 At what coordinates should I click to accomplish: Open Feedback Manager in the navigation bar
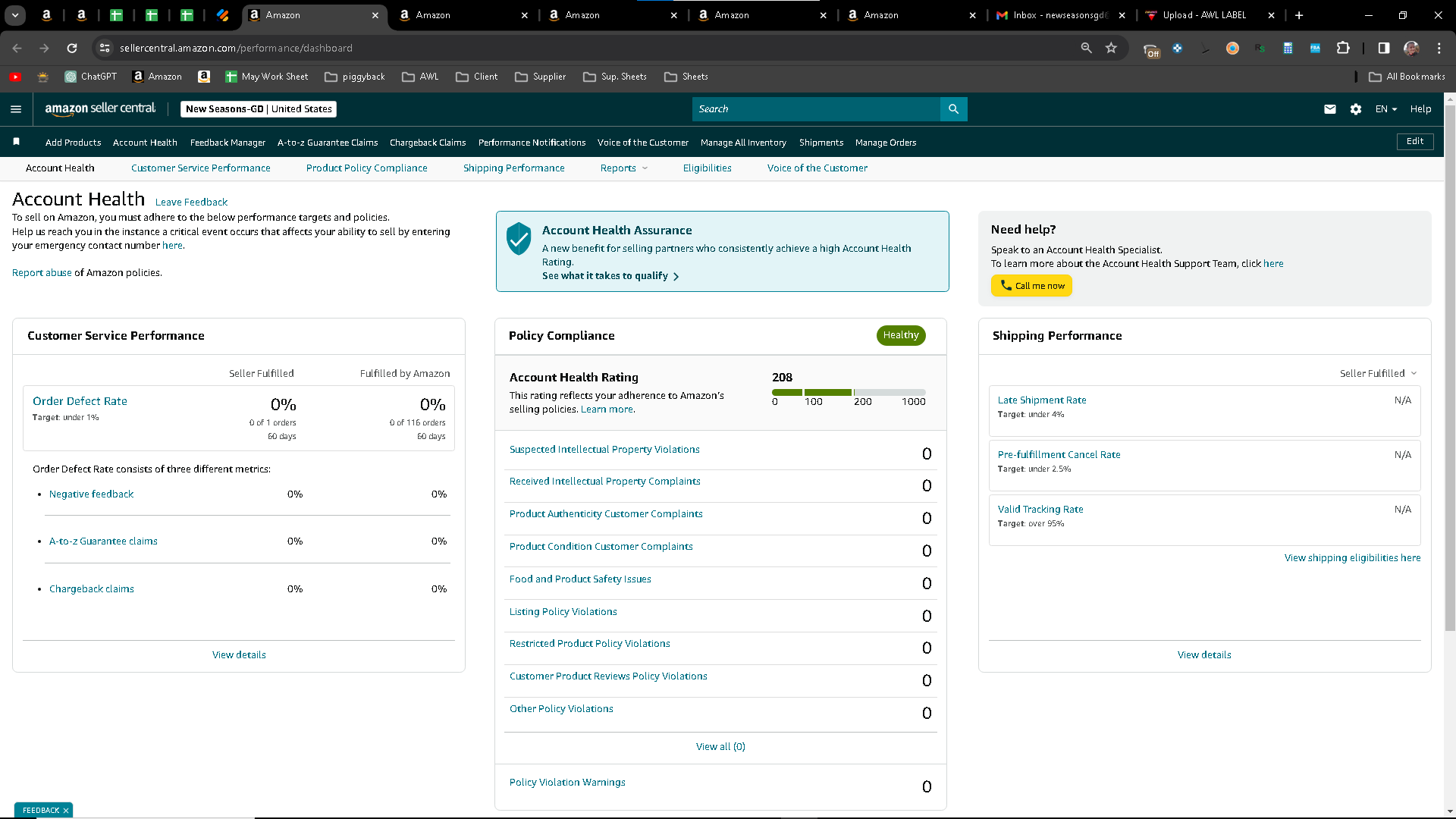227,143
